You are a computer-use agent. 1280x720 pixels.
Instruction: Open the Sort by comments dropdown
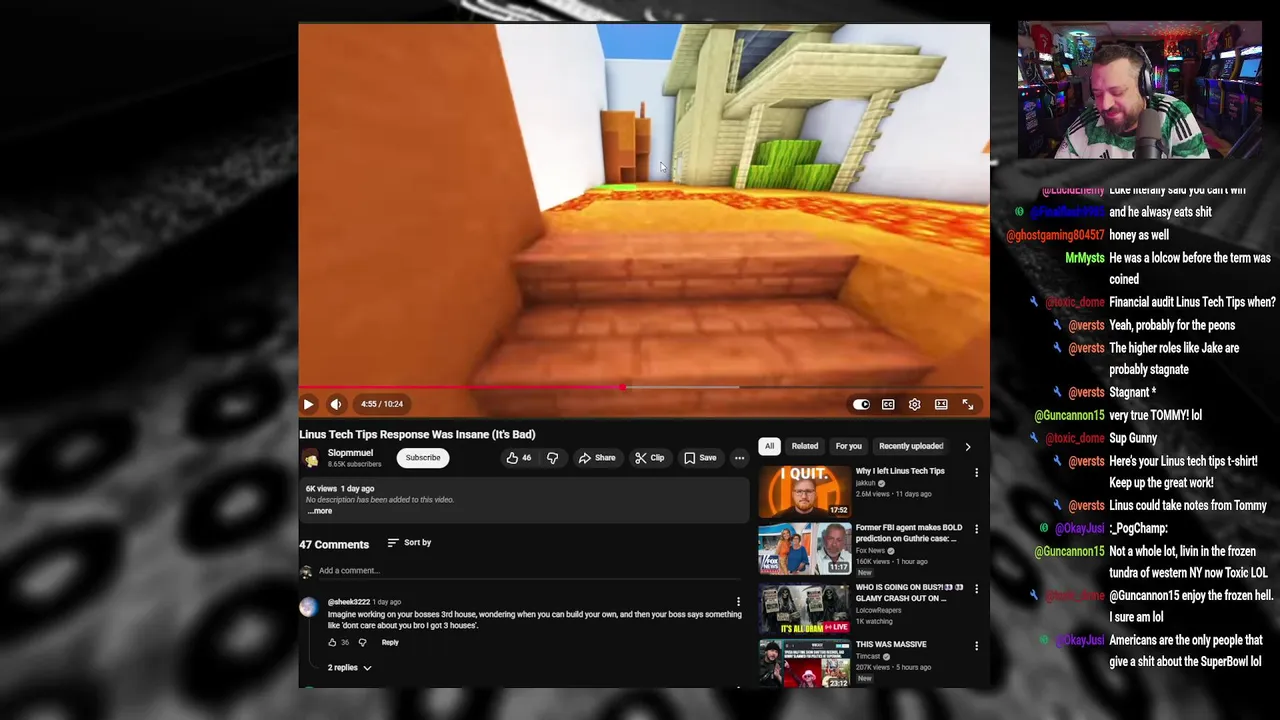coord(409,543)
